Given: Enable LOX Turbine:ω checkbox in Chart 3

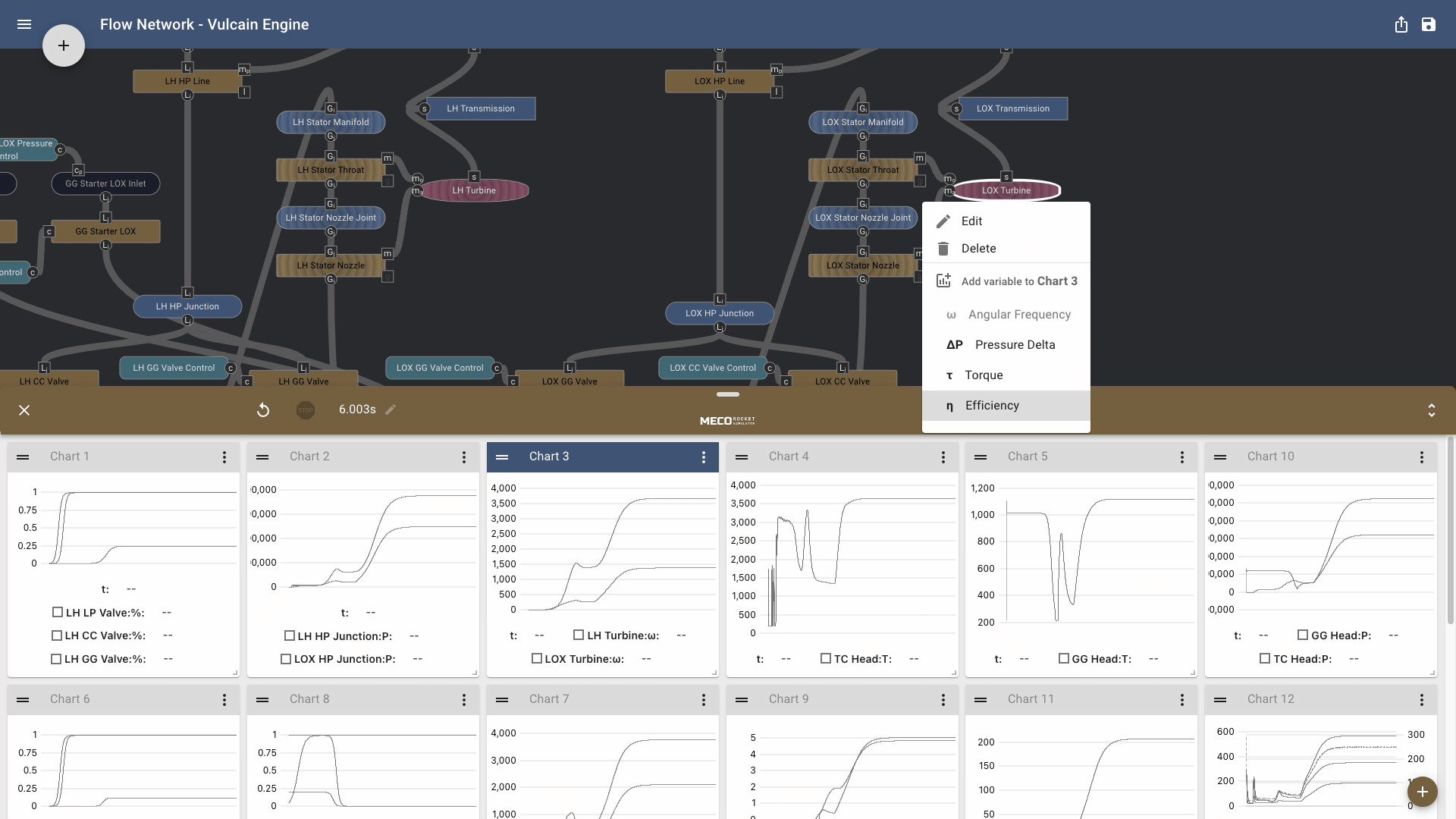Looking at the screenshot, I should pyautogui.click(x=537, y=658).
